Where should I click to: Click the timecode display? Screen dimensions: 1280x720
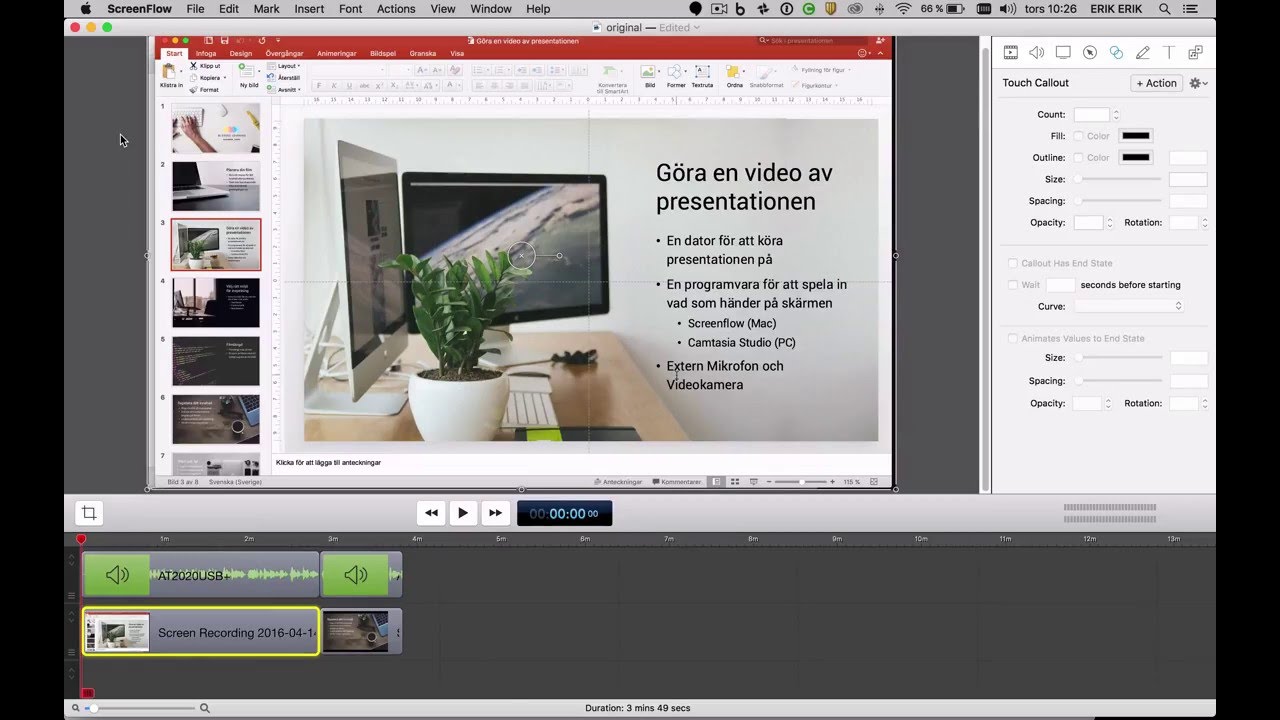click(x=564, y=513)
